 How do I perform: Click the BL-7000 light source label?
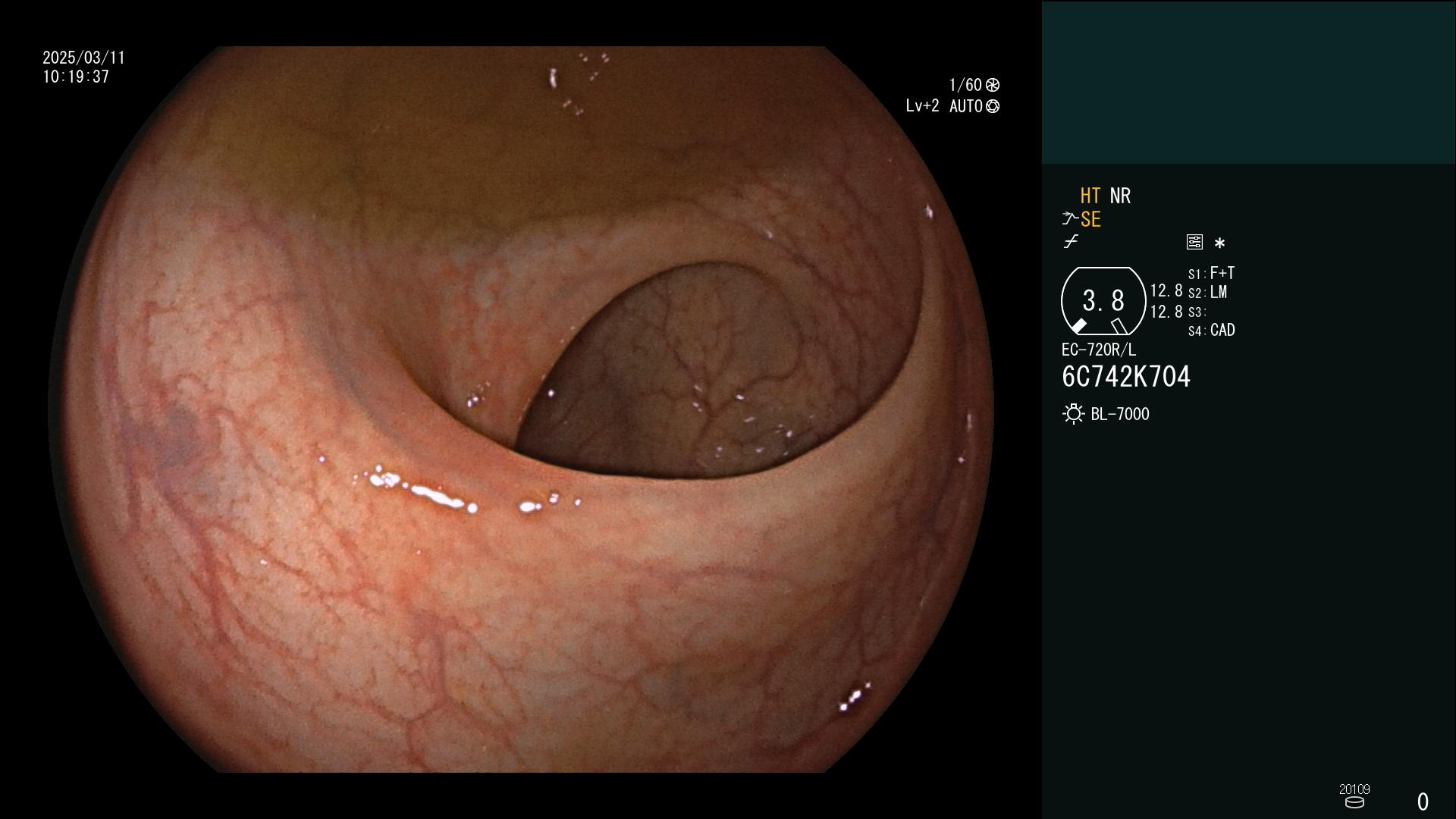pos(1120,414)
